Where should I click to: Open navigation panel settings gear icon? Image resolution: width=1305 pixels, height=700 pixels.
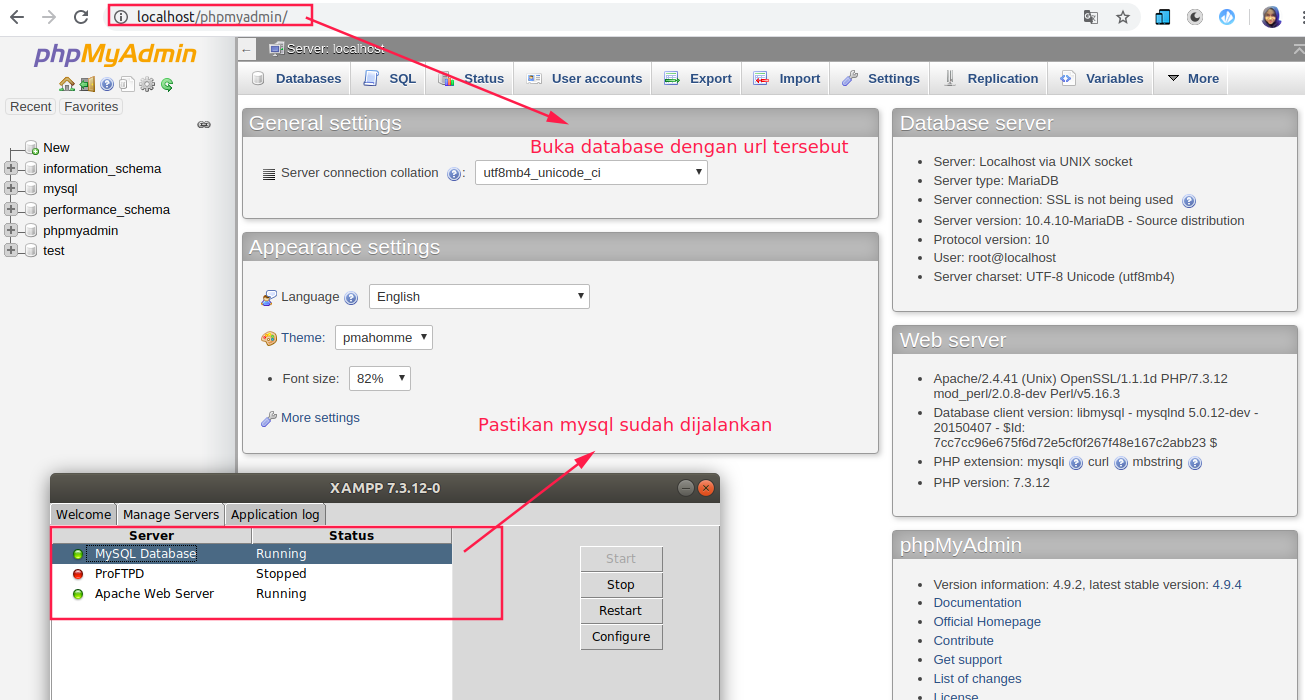point(147,84)
